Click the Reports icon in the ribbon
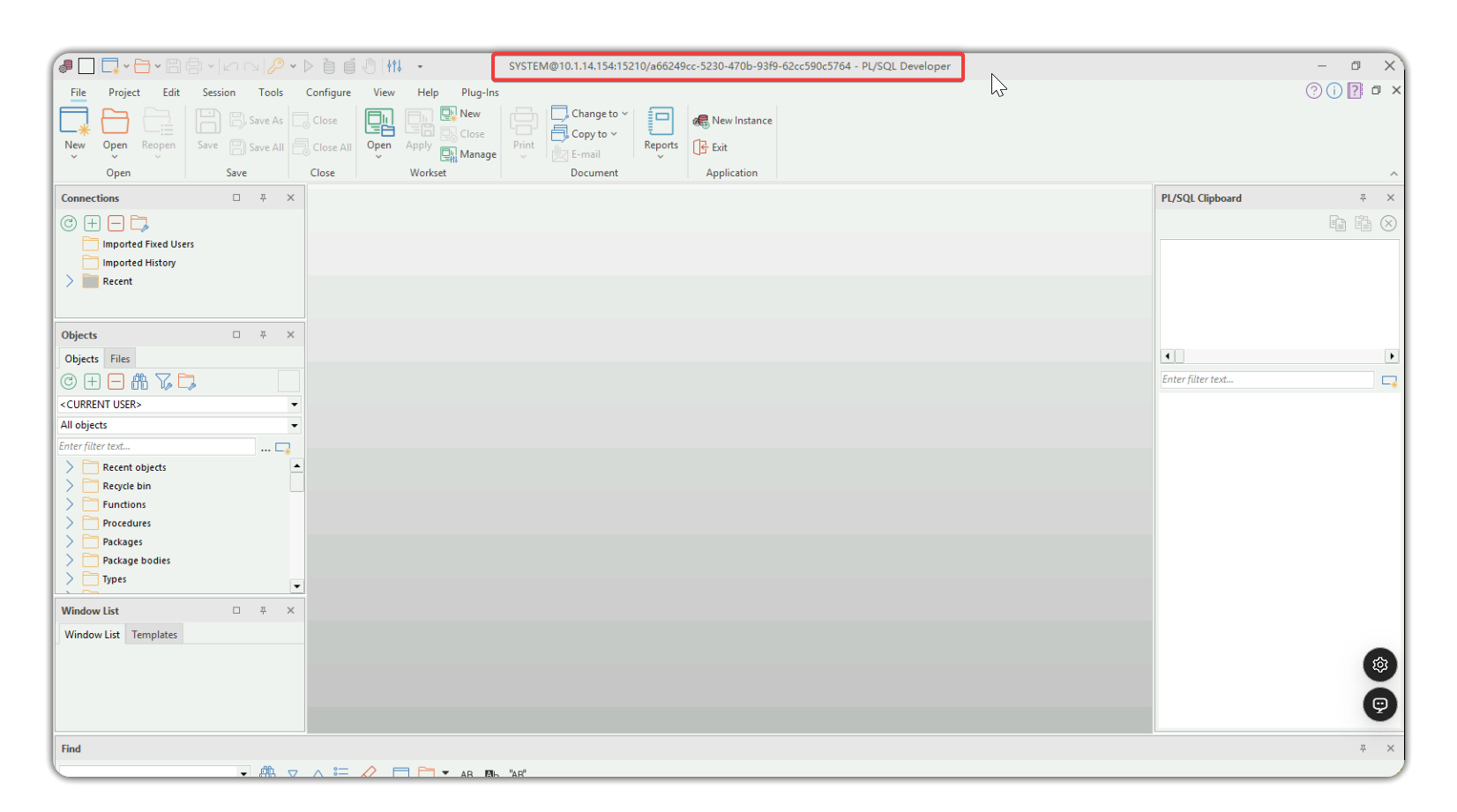This screenshot has height=812, width=1457. (660, 122)
